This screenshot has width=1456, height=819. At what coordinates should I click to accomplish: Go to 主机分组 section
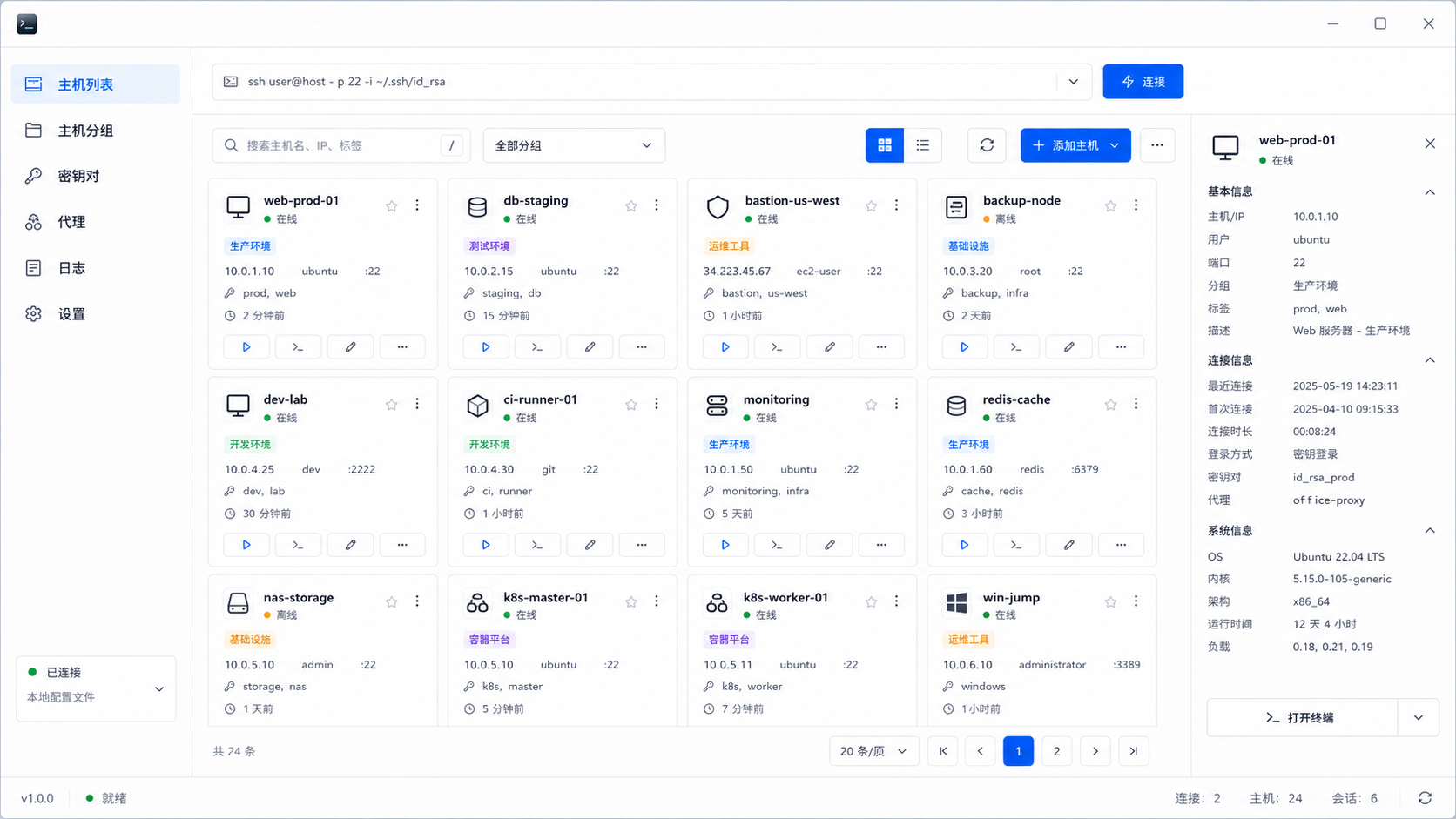point(96,131)
